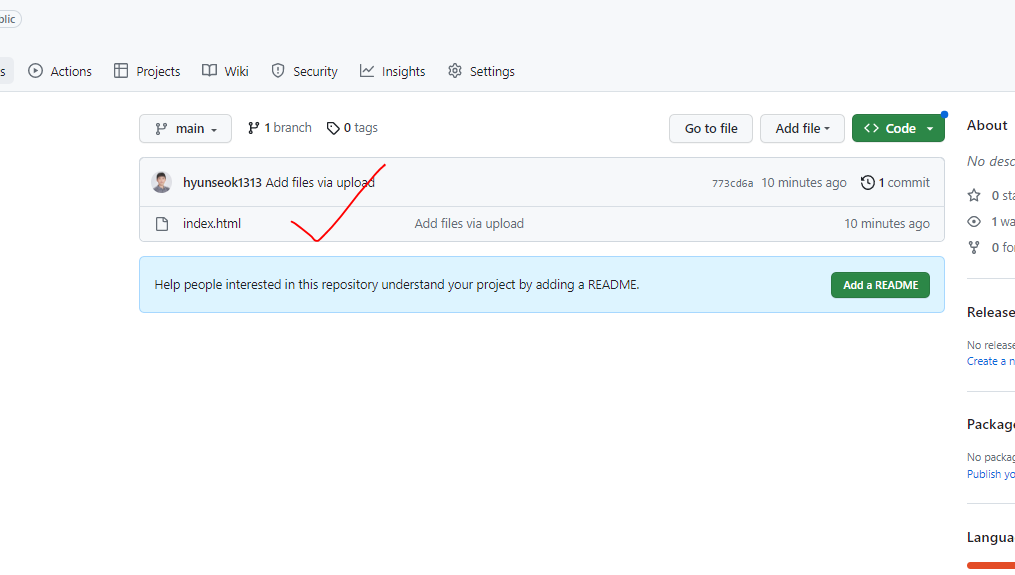This screenshot has width=1015, height=575.
Task: Click the About heading
Action: pos(987,126)
